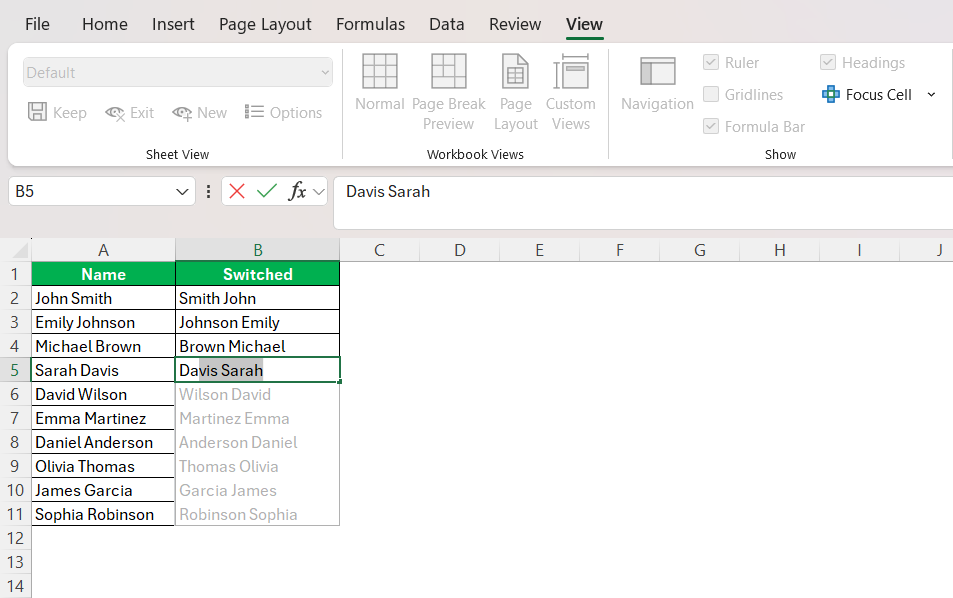Image resolution: width=953 pixels, height=598 pixels.
Task: Select cell containing Michael Brown
Action: tap(103, 346)
